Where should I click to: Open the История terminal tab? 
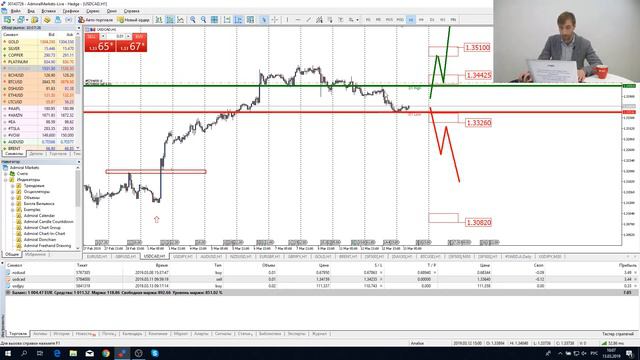pyautogui.click(x=61, y=334)
